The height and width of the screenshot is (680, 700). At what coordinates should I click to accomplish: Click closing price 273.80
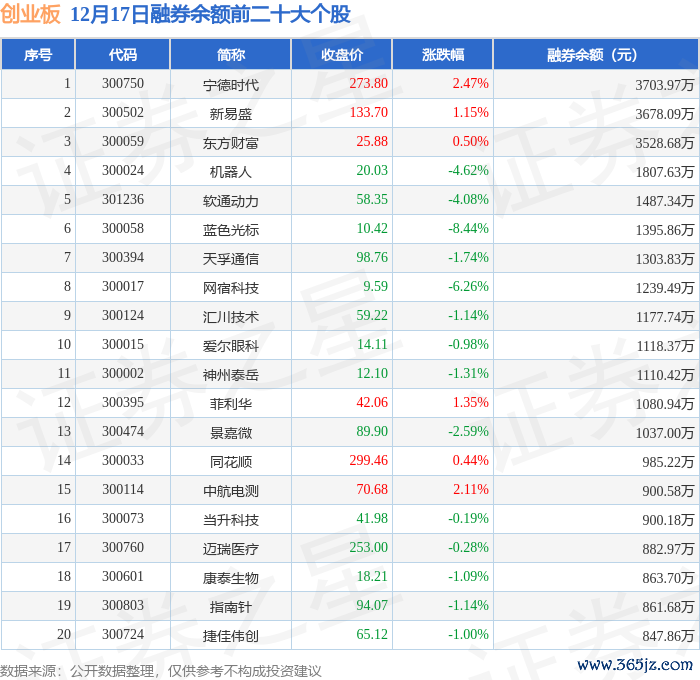pyautogui.click(x=368, y=83)
